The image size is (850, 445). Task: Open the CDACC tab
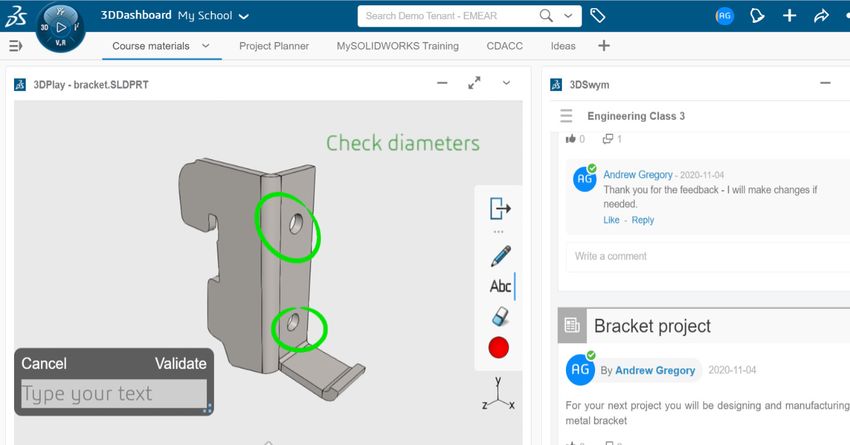coord(505,46)
